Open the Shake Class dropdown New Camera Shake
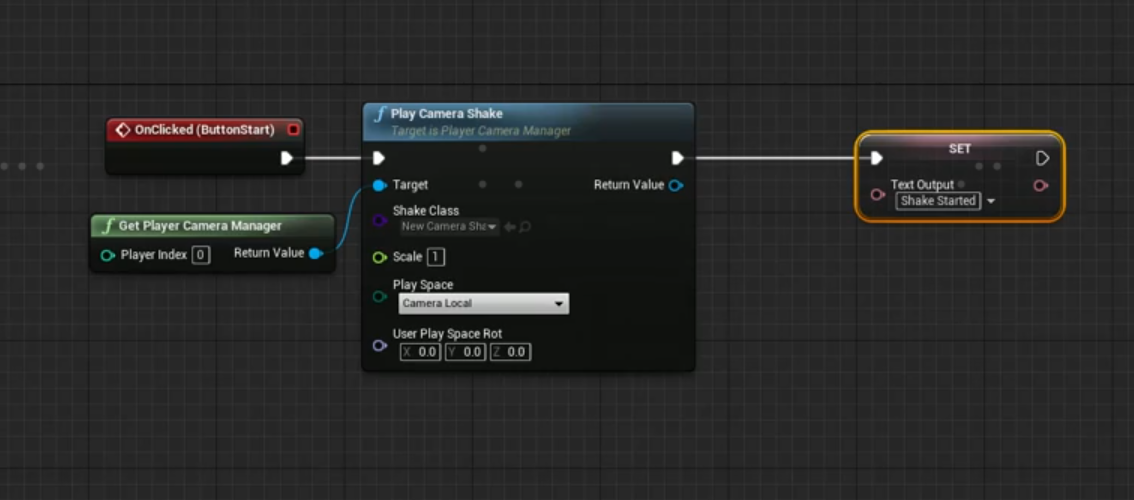1134x500 pixels. coord(450,226)
